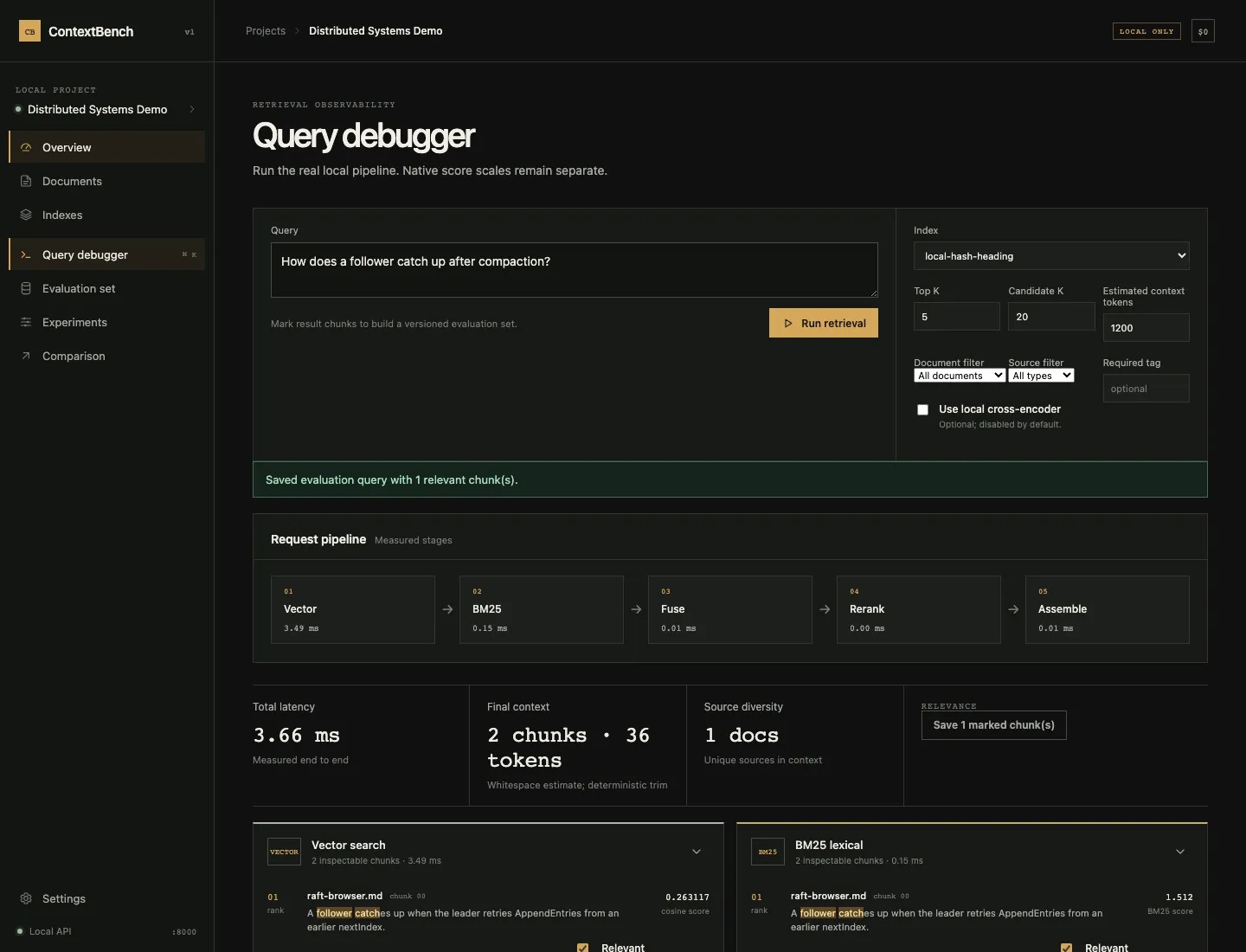Click the 1 docs source diversity value

point(742,735)
